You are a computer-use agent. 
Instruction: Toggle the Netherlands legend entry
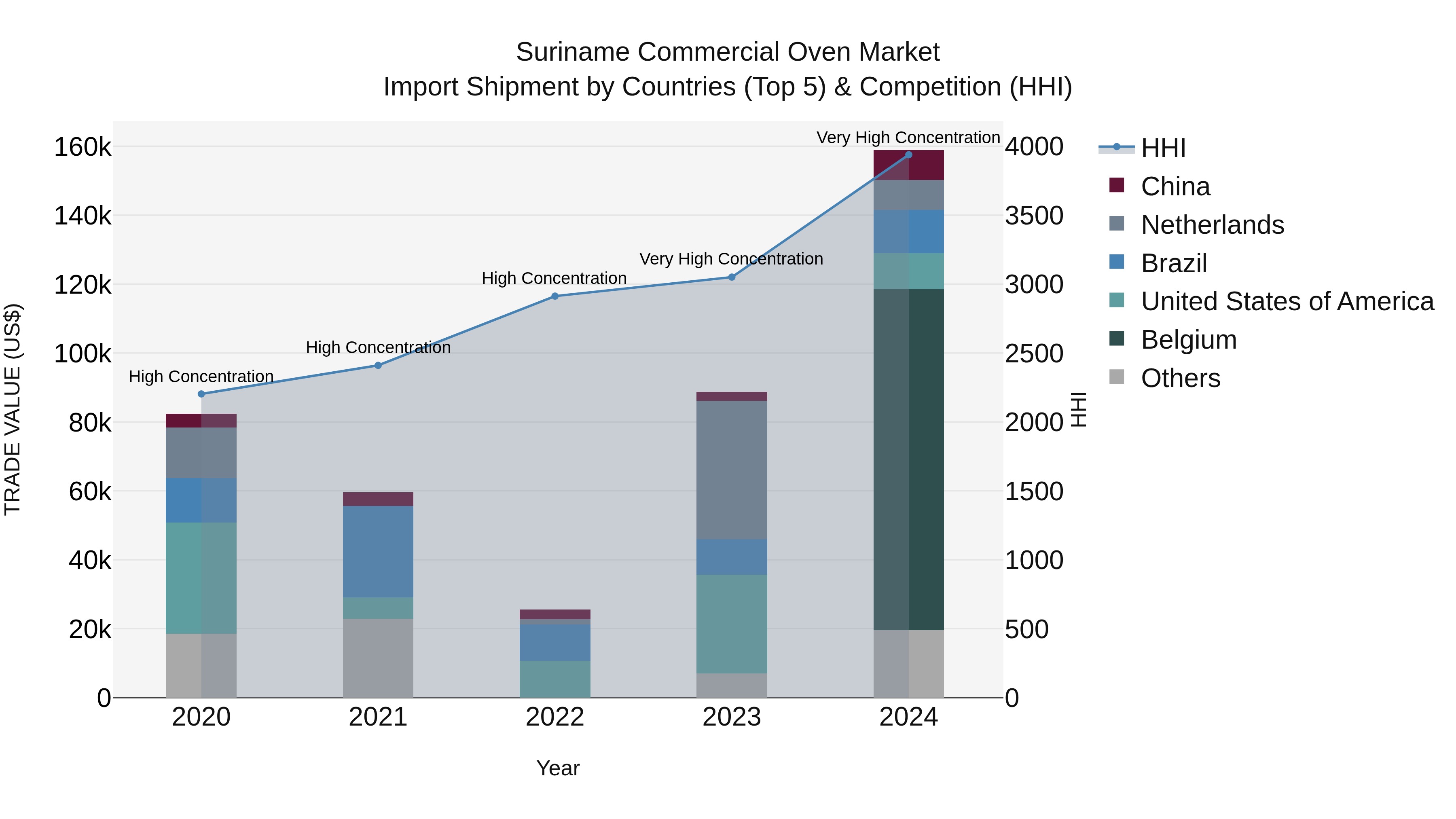pyautogui.click(x=1197, y=224)
